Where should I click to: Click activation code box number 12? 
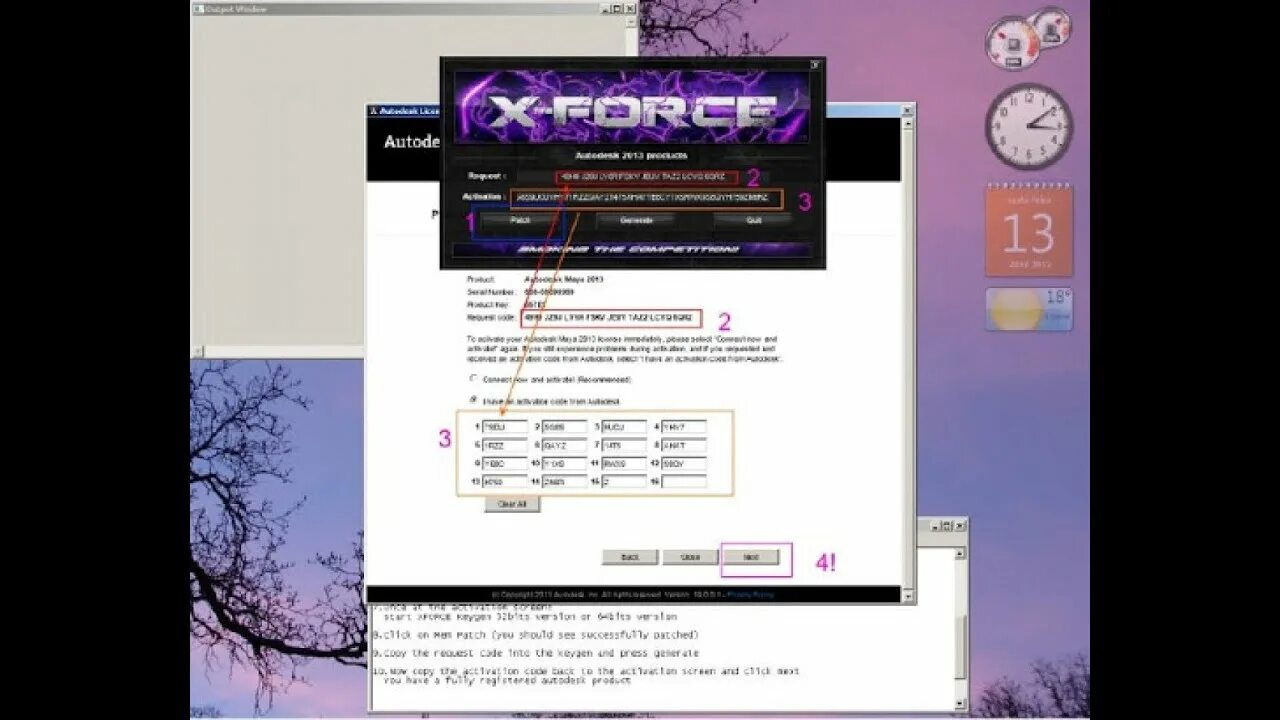684,464
